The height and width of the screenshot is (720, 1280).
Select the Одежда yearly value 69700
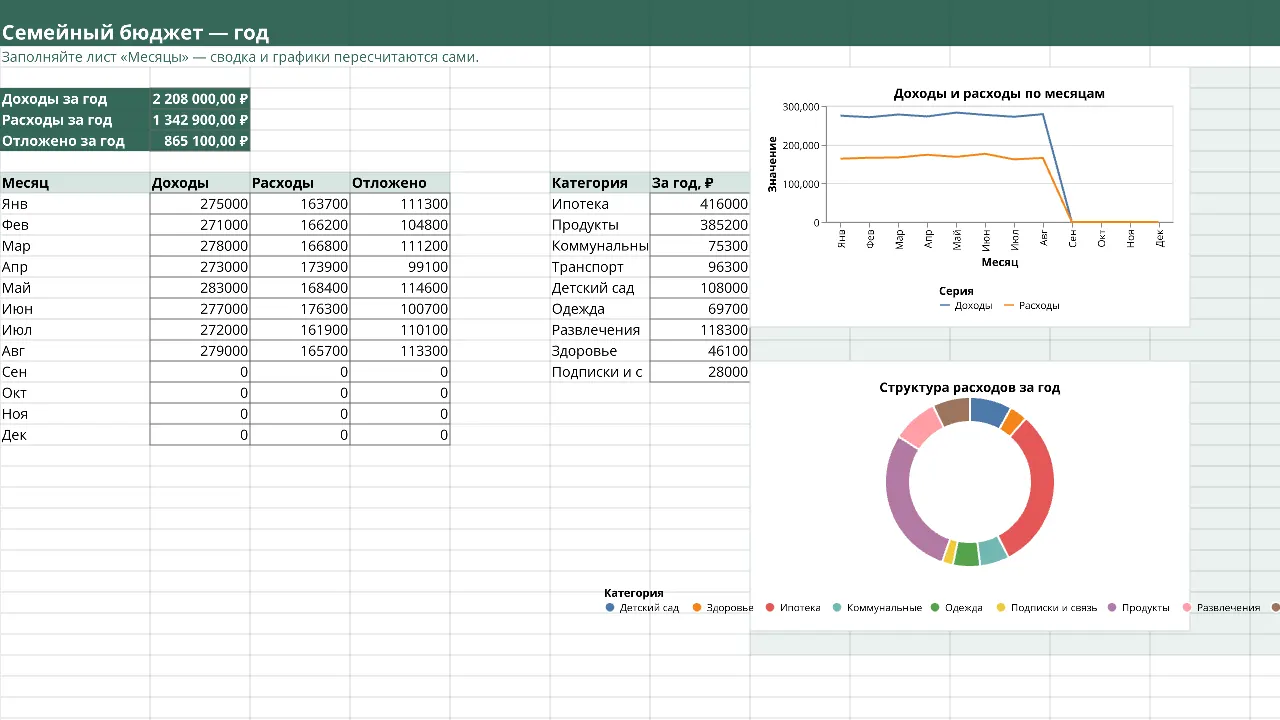700,309
